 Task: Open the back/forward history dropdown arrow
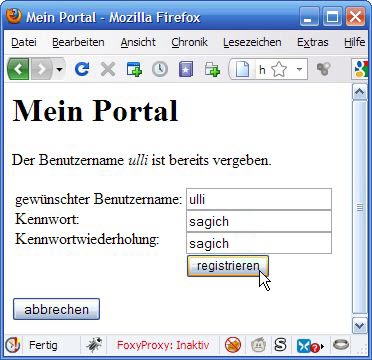(59, 69)
